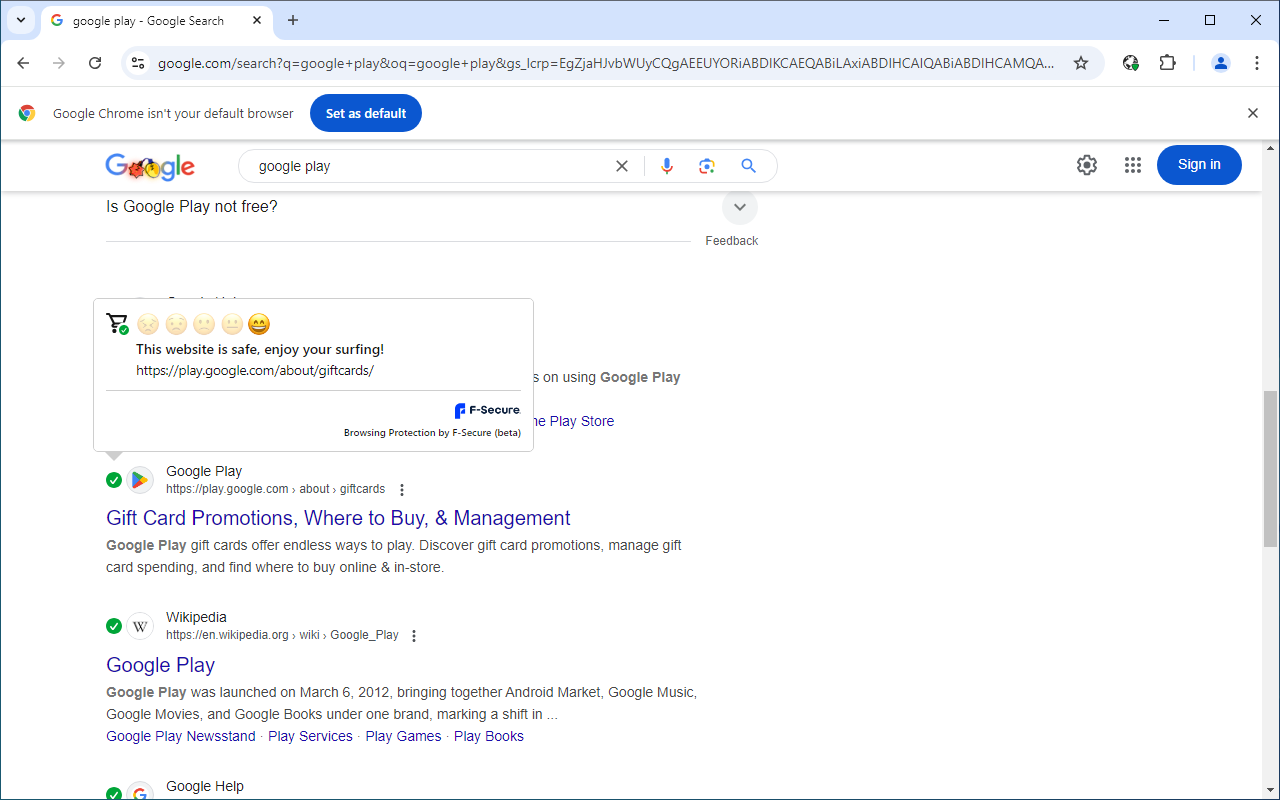Open the Chrome three-dot menu
Screen dimensions: 1280x800
tap(1257, 63)
